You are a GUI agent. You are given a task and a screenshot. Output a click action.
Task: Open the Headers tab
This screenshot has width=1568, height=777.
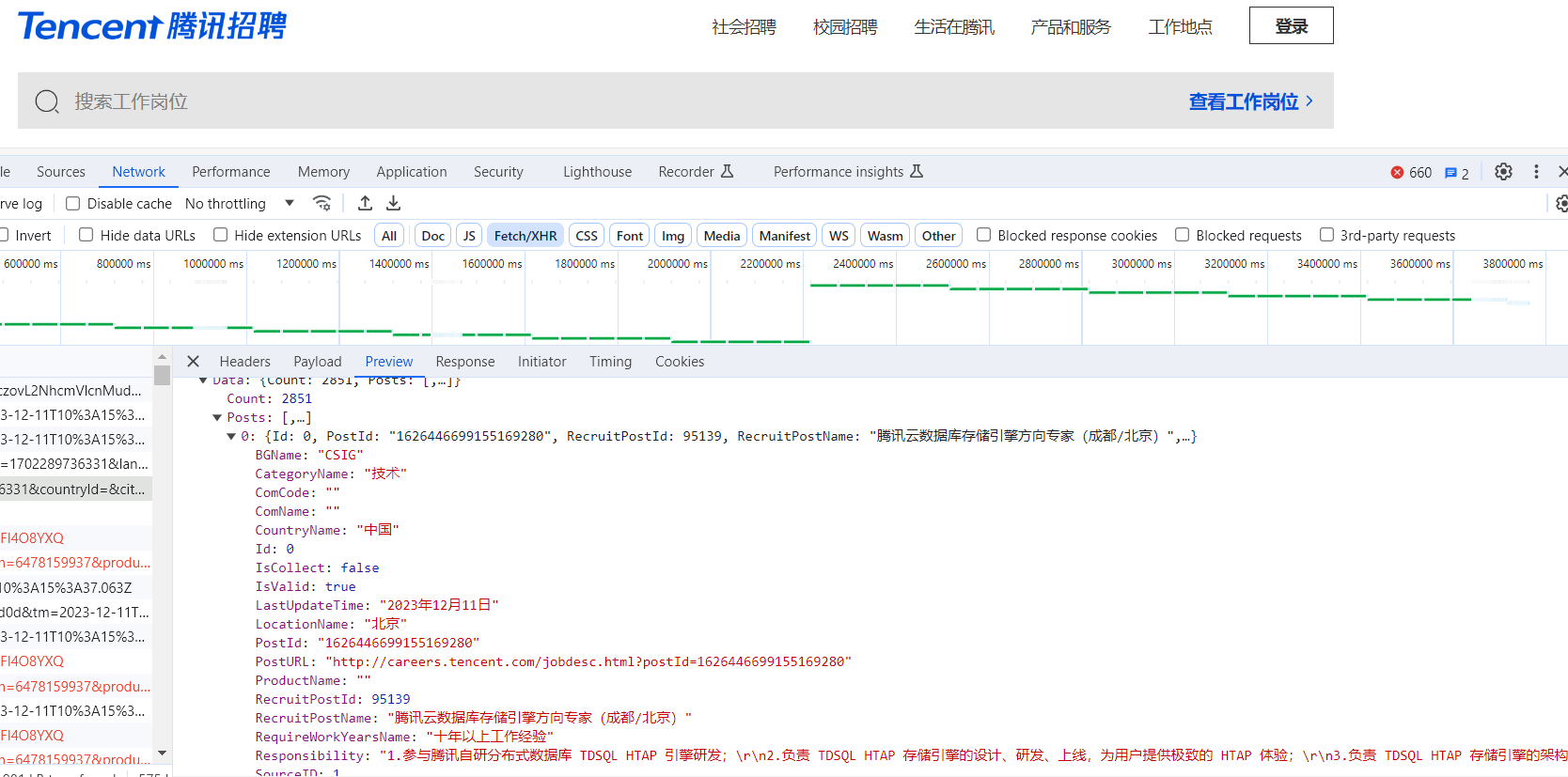(244, 362)
